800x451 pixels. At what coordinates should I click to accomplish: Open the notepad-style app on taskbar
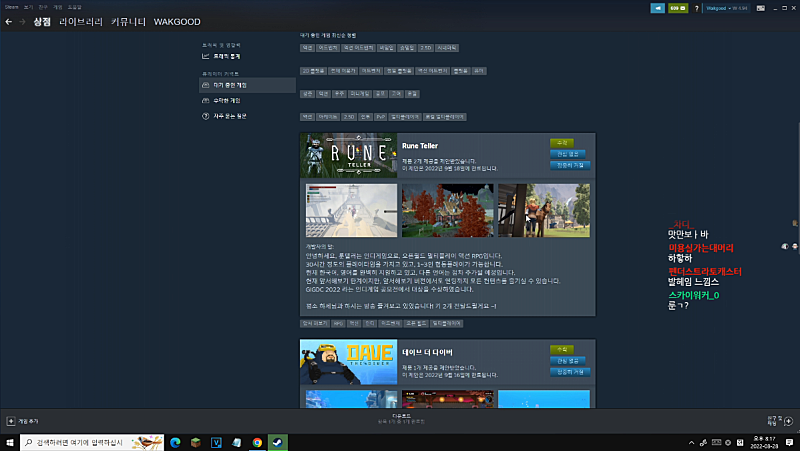pyautogui.click(x=236, y=442)
